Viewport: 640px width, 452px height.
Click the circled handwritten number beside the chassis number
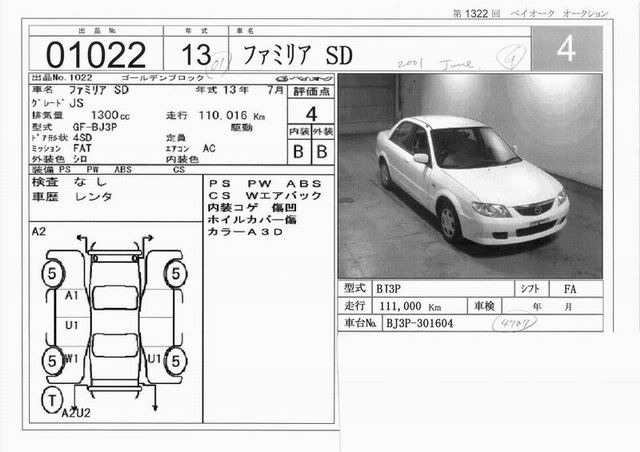pyautogui.click(x=514, y=323)
